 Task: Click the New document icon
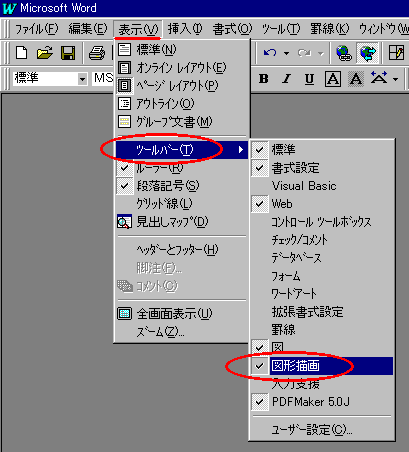click(x=22, y=53)
